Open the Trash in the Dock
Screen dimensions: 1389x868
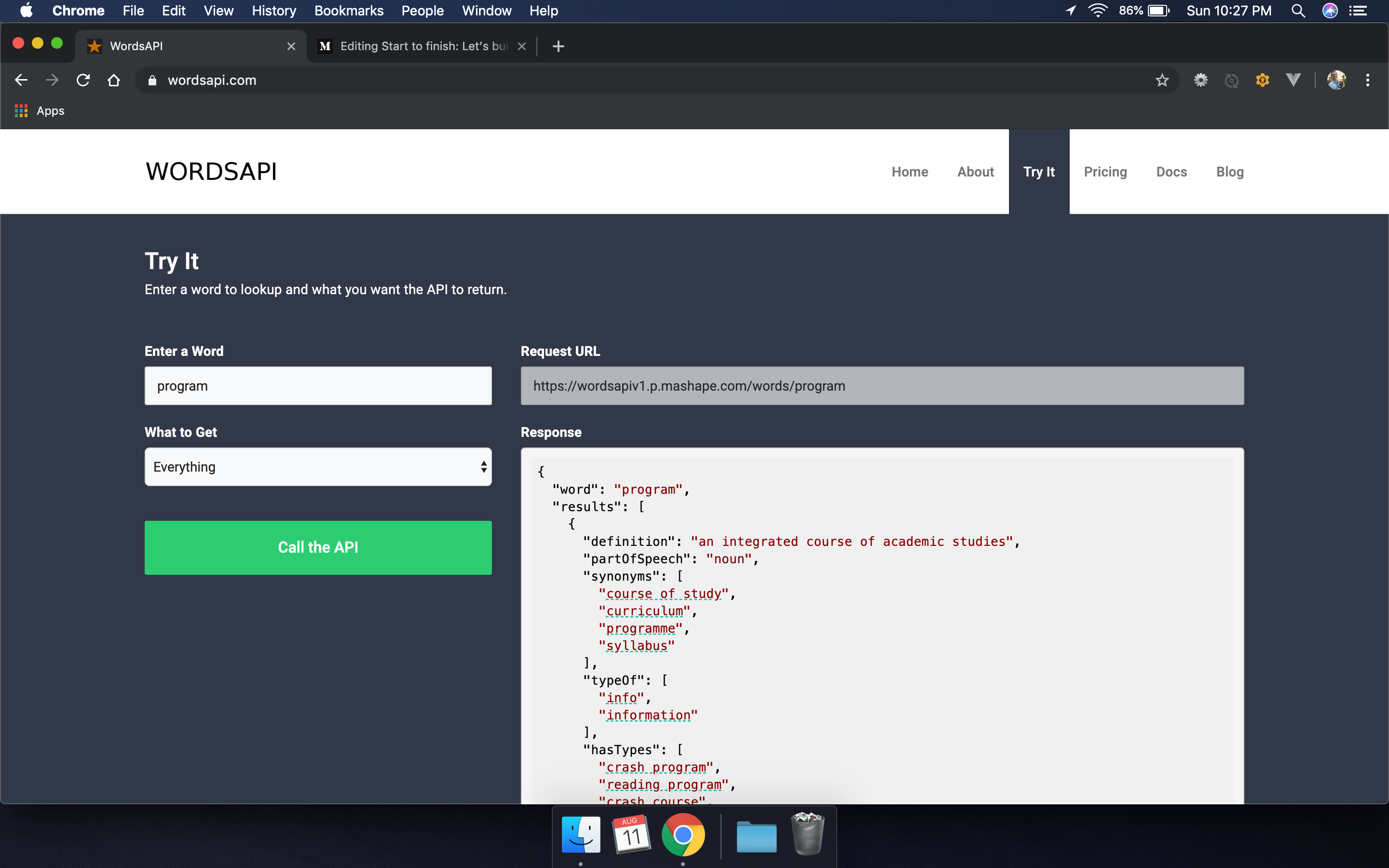[807, 834]
